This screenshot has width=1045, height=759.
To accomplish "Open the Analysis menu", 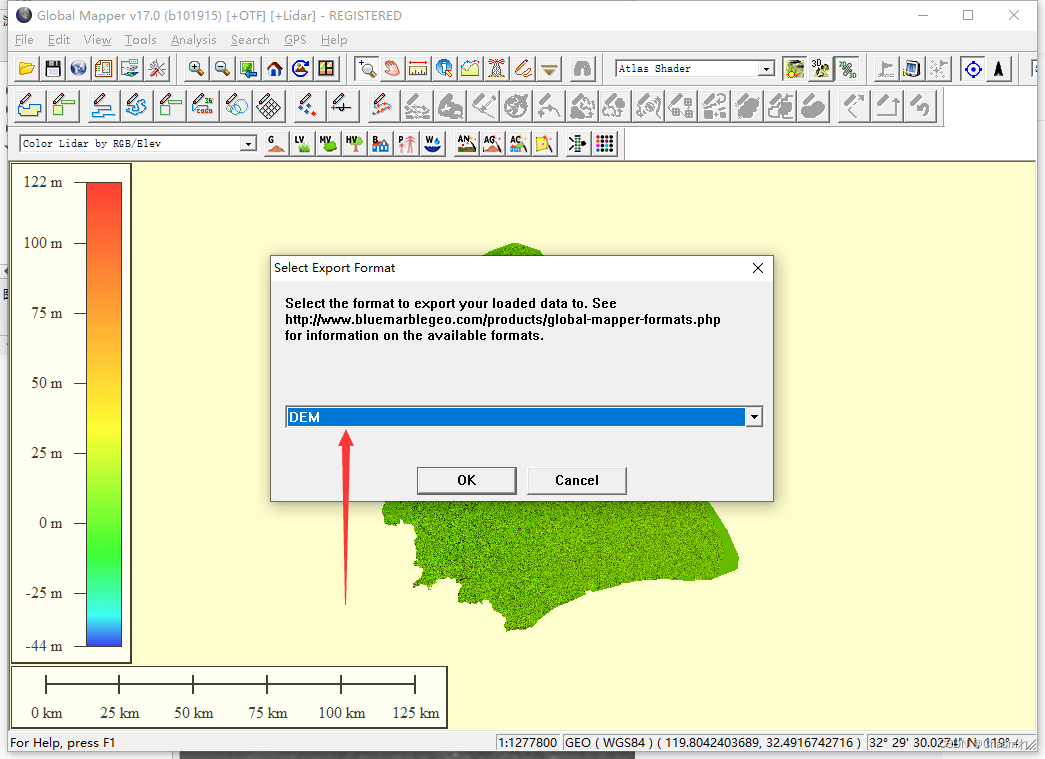I will pyautogui.click(x=193, y=40).
